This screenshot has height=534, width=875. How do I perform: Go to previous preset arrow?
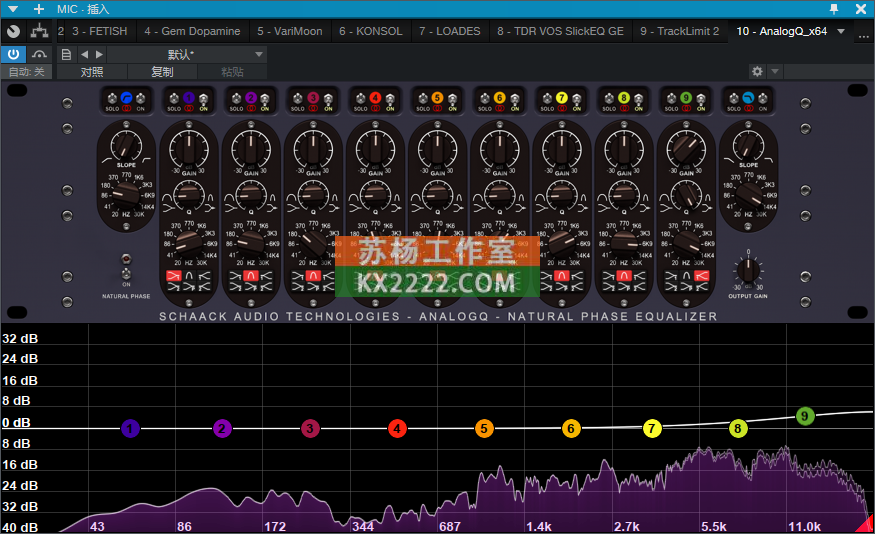84,55
